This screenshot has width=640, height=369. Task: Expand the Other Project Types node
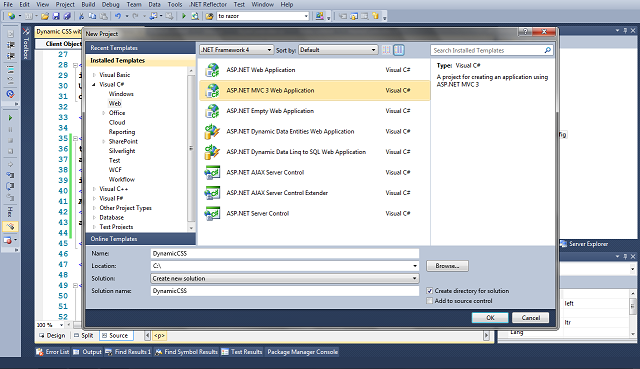click(x=94, y=208)
